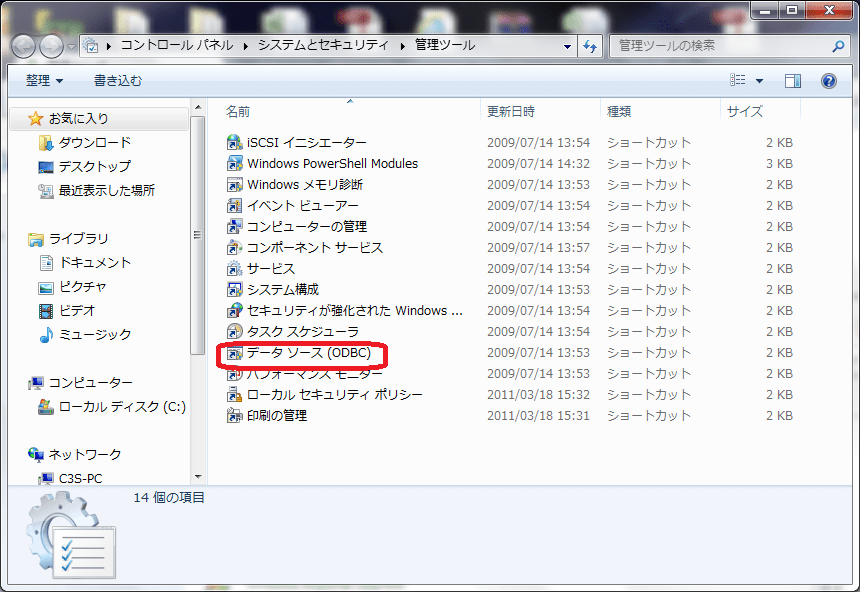Click the コントロール パネル breadcrumb
The height and width of the screenshot is (592, 860).
coord(177,46)
